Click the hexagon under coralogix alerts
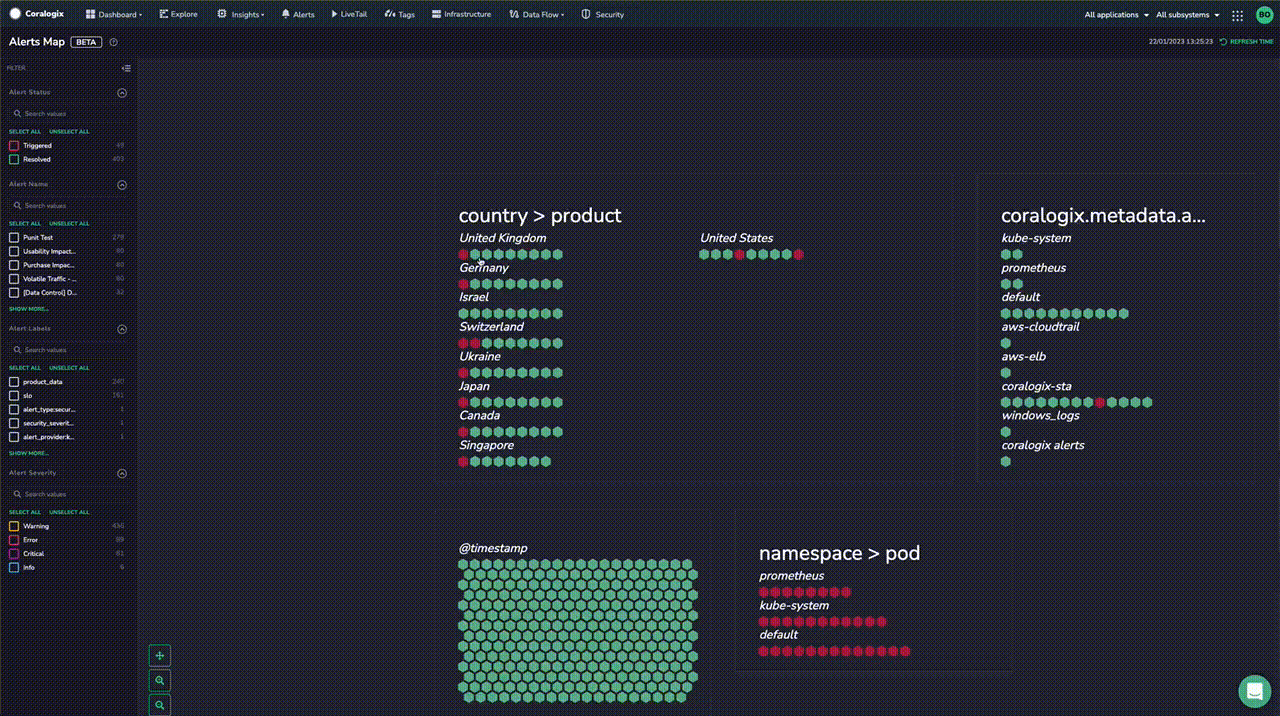The height and width of the screenshot is (716, 1280). (x=1006, y=462)
